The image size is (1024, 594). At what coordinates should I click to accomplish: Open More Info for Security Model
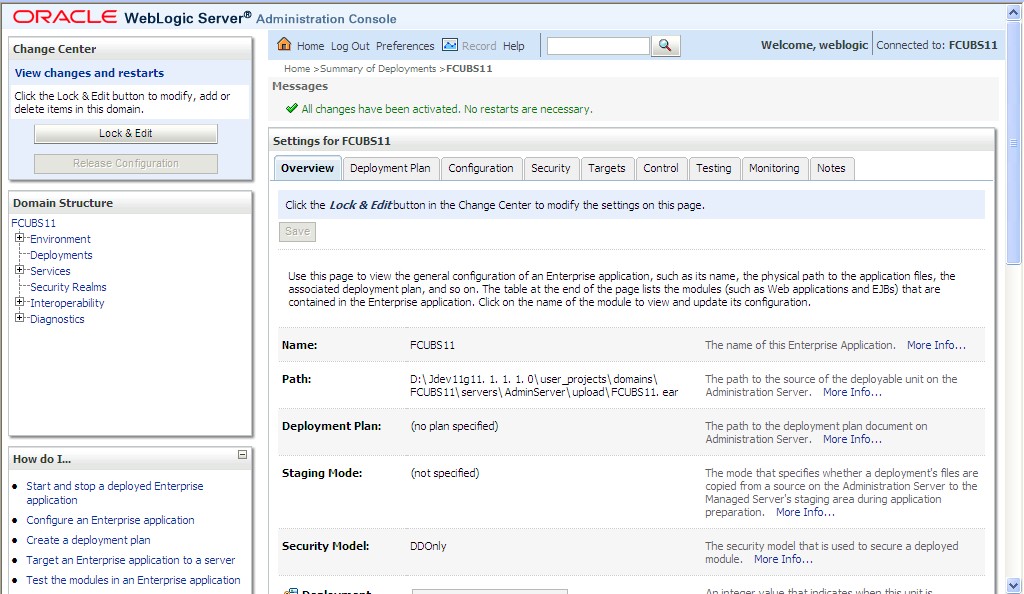point(783,559)
